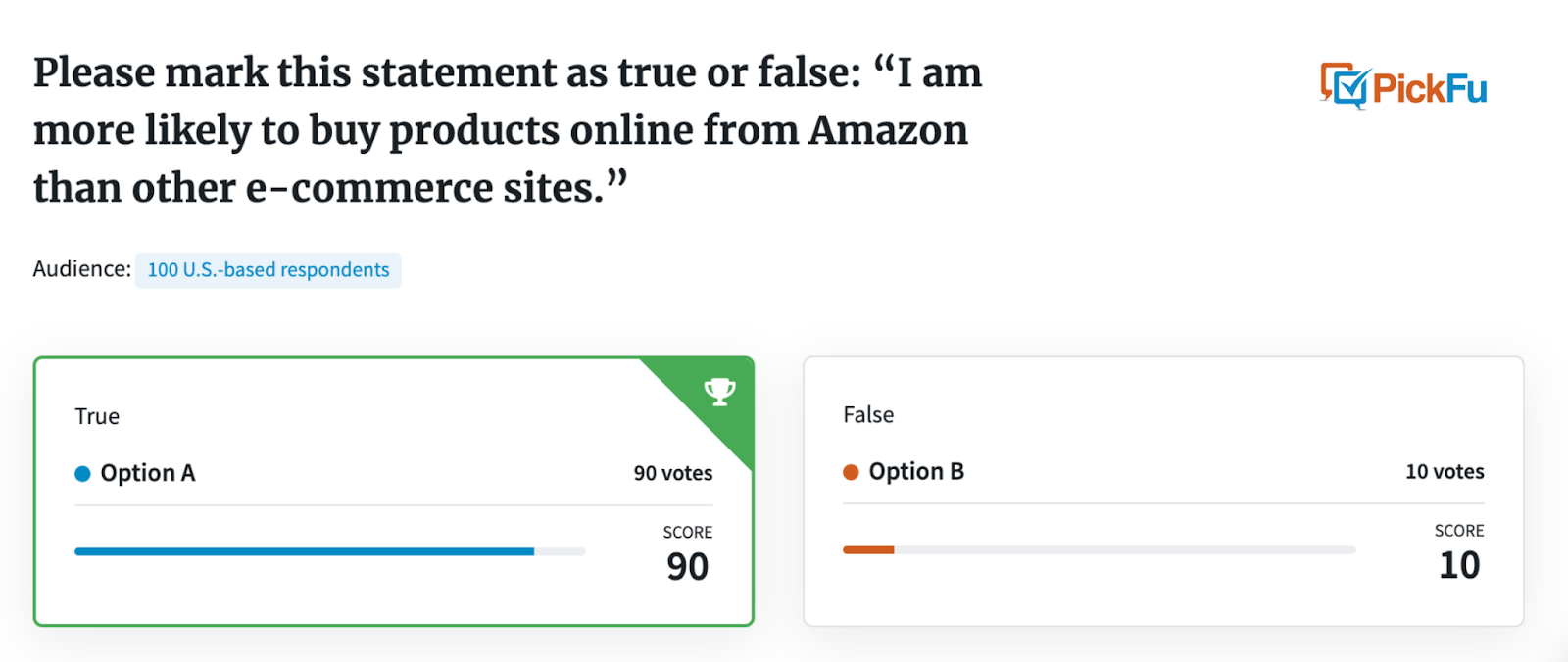Click the orange progress bar for Option B

[x=868, y=550]
